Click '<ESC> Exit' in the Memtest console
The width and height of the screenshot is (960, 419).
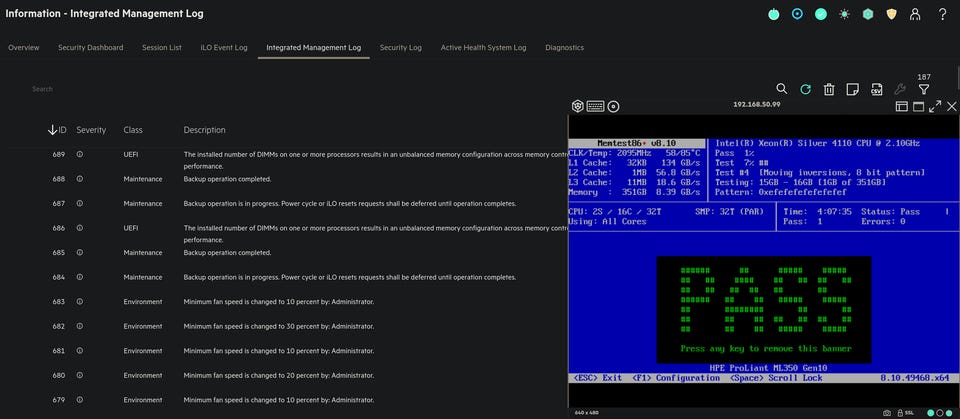(x=597, y=378)
